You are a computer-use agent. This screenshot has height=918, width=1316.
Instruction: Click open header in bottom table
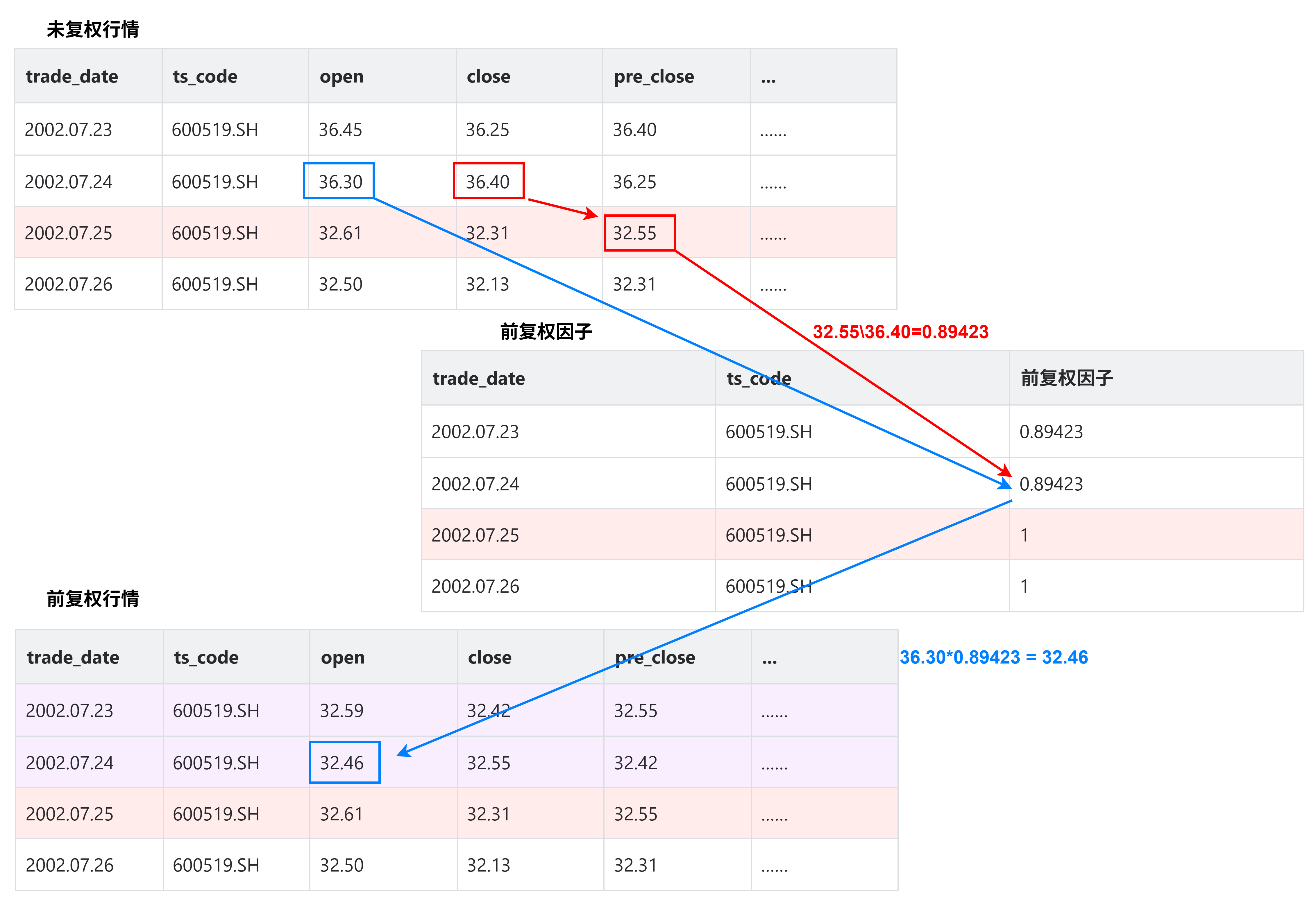[342, 657]
